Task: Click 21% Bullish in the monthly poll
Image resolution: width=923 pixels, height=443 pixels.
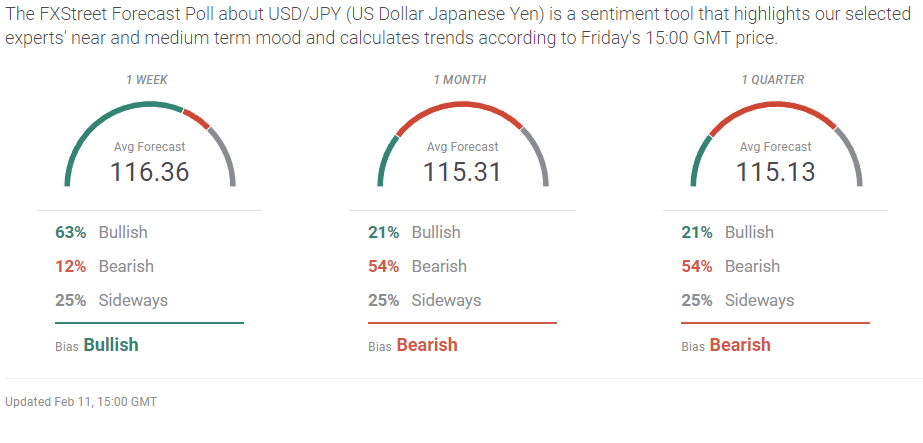Action: coord(414,232)
